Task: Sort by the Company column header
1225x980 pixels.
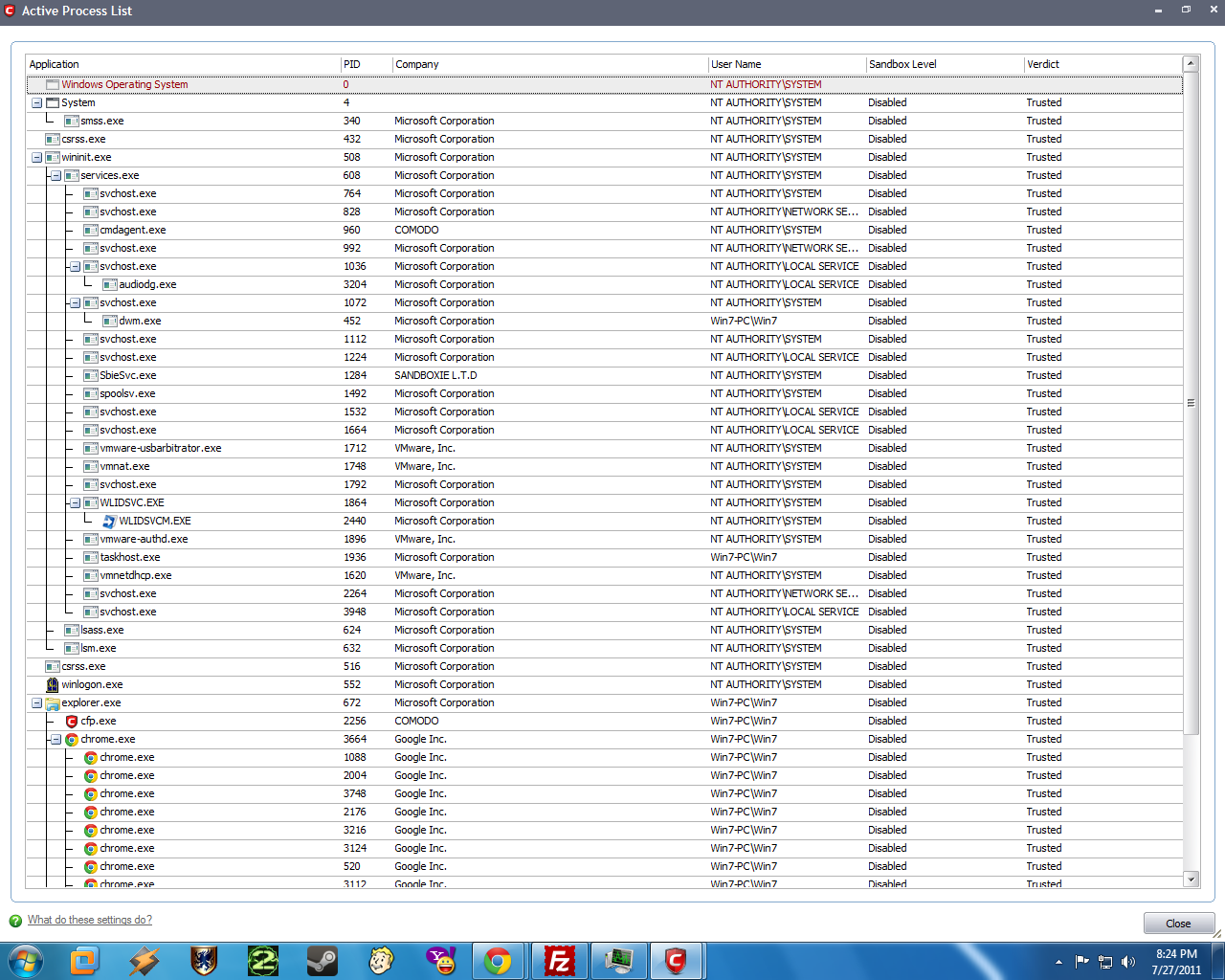Action: [x=550, y=64]
